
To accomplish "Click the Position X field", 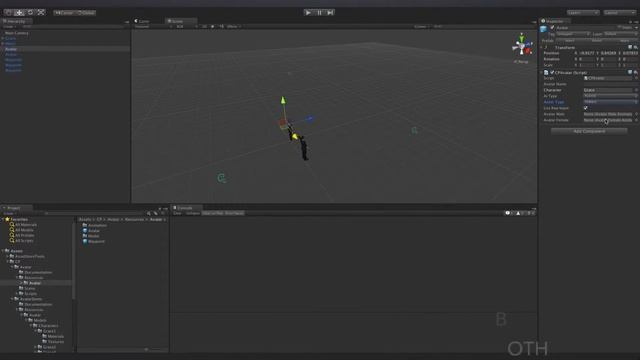I will [x=587, y=53].
